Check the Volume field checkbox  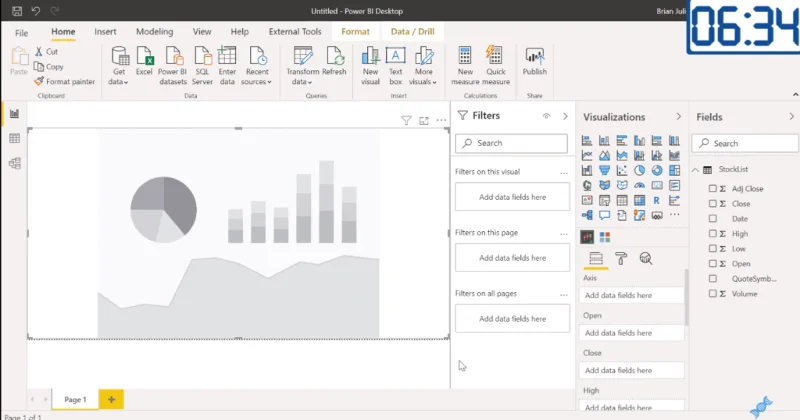[713, 293]
